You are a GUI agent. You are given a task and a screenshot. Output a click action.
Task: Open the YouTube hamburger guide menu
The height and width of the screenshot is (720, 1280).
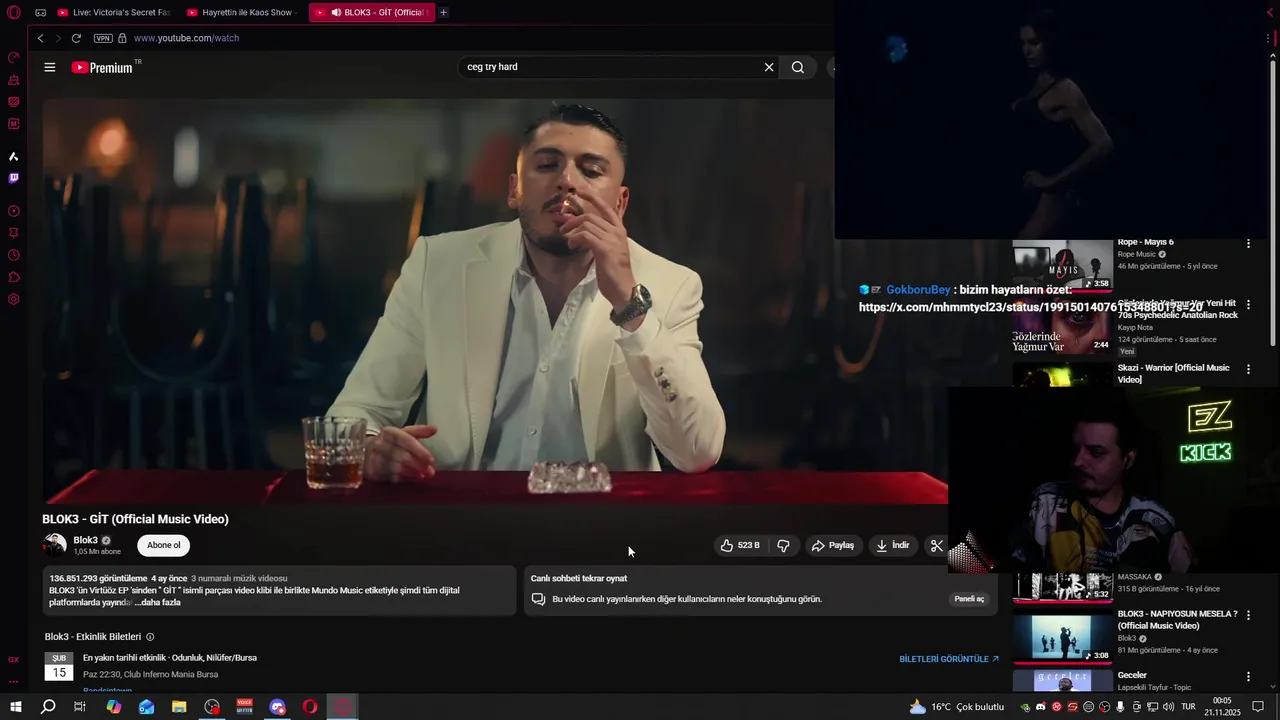pos(50,67)
